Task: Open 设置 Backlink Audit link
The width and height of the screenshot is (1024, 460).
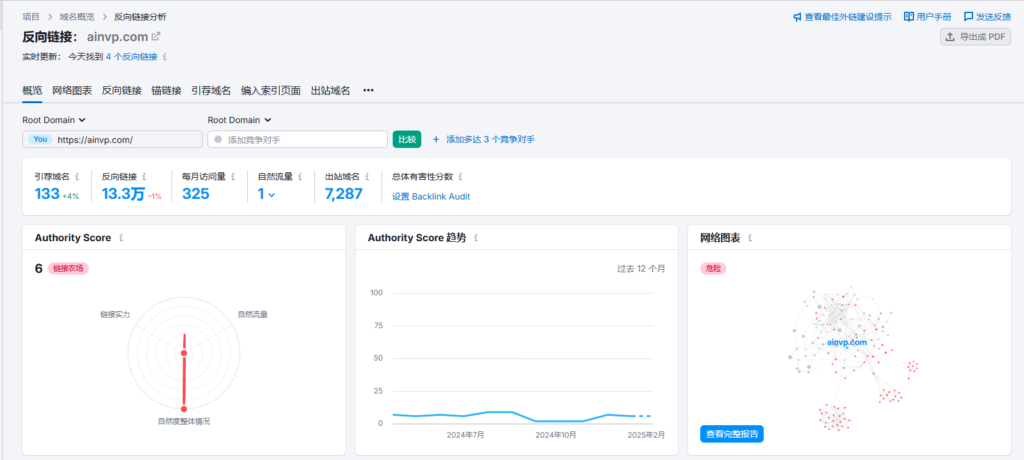Action: point(431,197)
